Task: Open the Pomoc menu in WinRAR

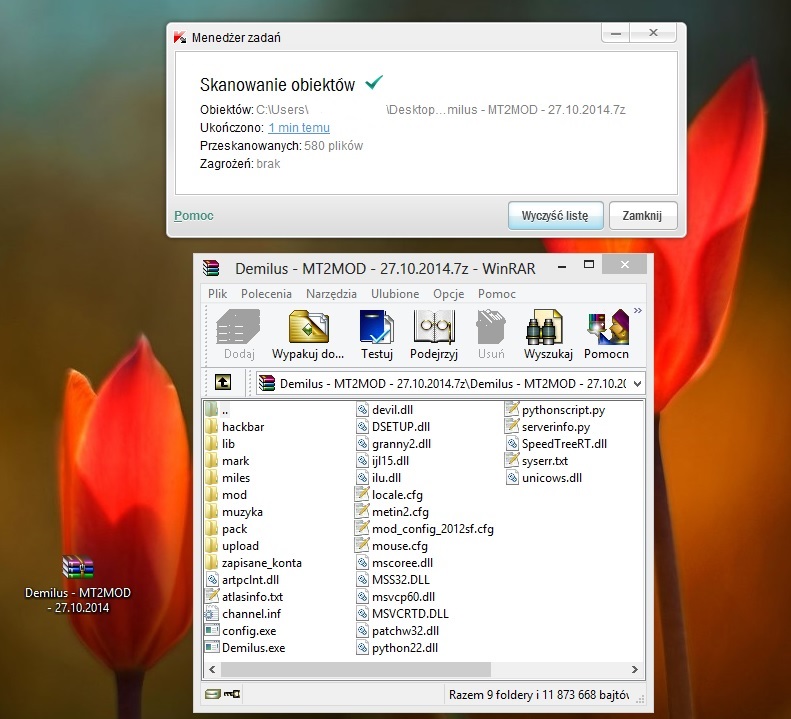Action: click(x=497, y=294)
